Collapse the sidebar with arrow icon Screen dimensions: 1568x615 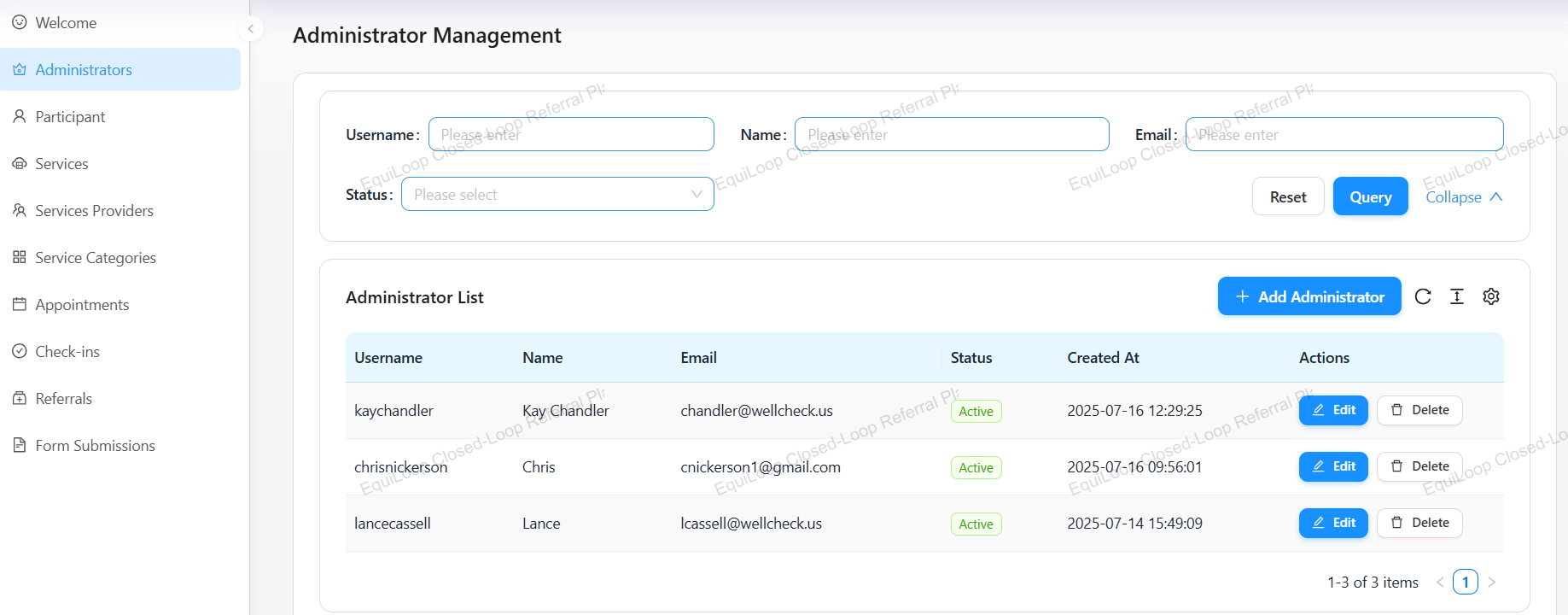point(250,29)
